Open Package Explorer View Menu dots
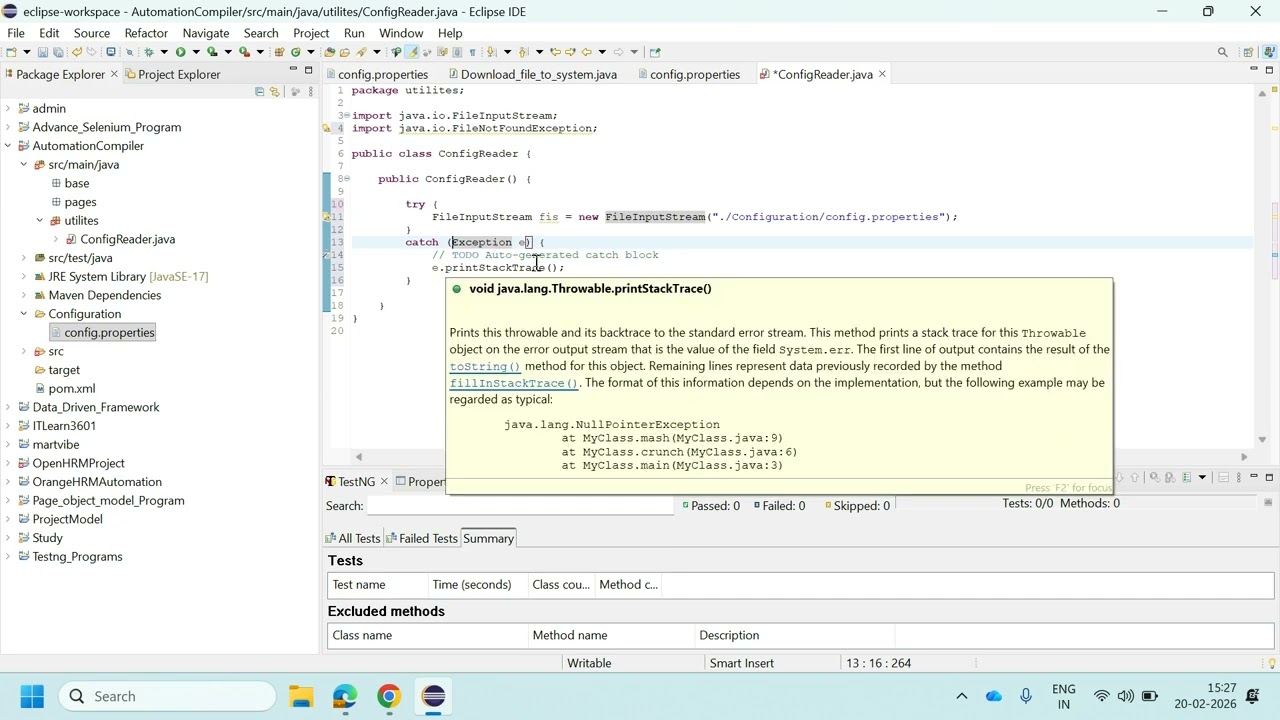 pyautogui.click(x=310, y=91)
